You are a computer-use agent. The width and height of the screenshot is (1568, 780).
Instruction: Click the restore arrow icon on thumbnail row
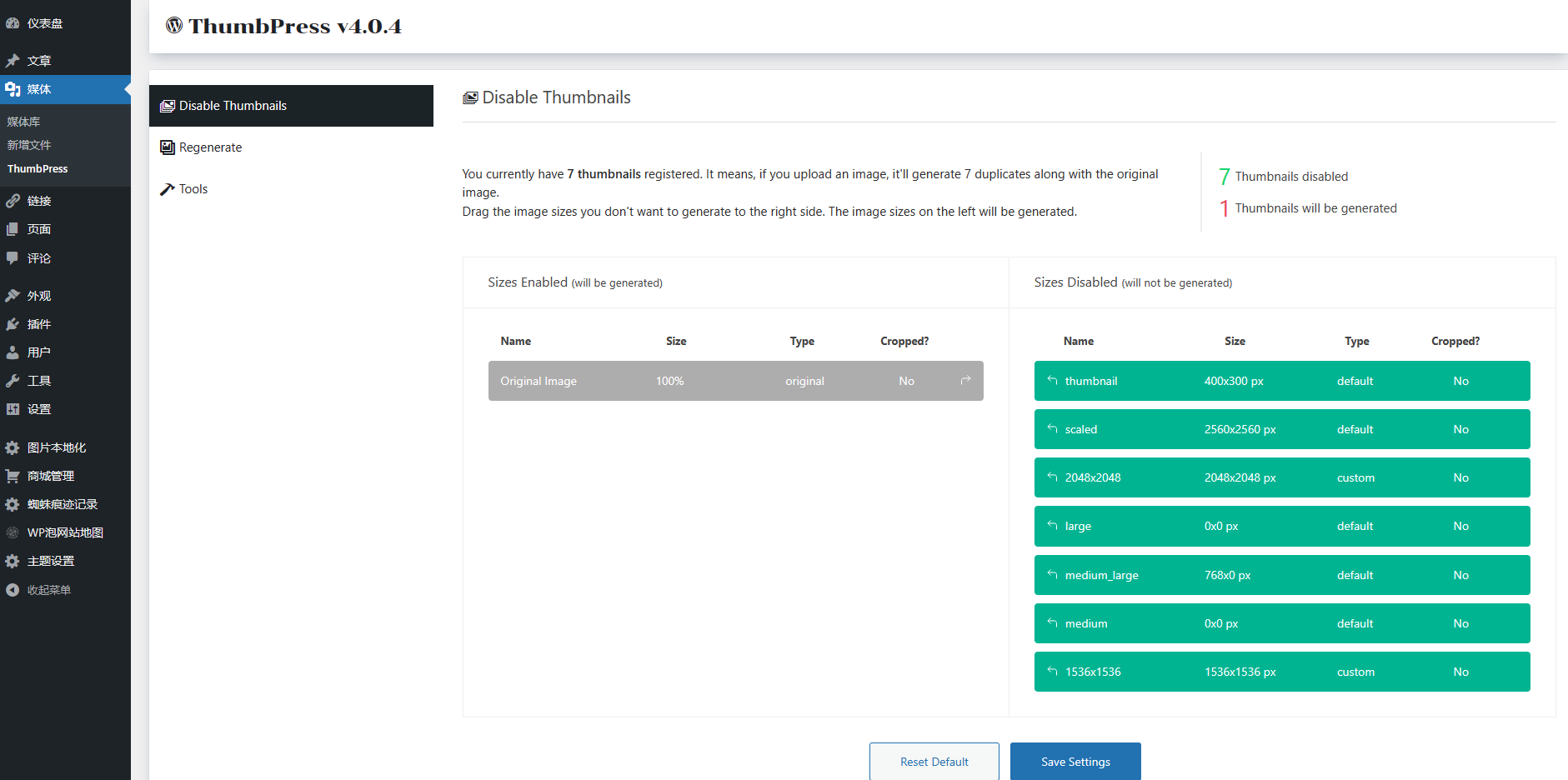click(1052, 381)
